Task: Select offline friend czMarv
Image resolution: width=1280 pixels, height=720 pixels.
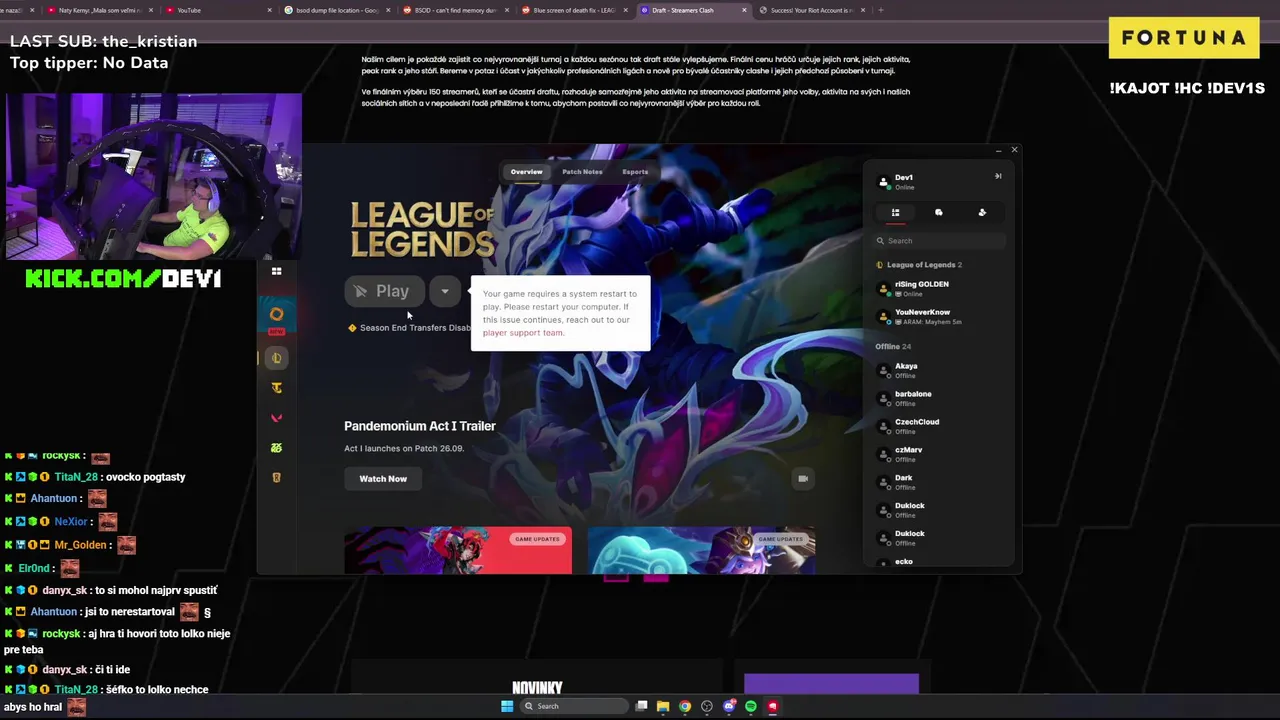Action: click(938, 455)
